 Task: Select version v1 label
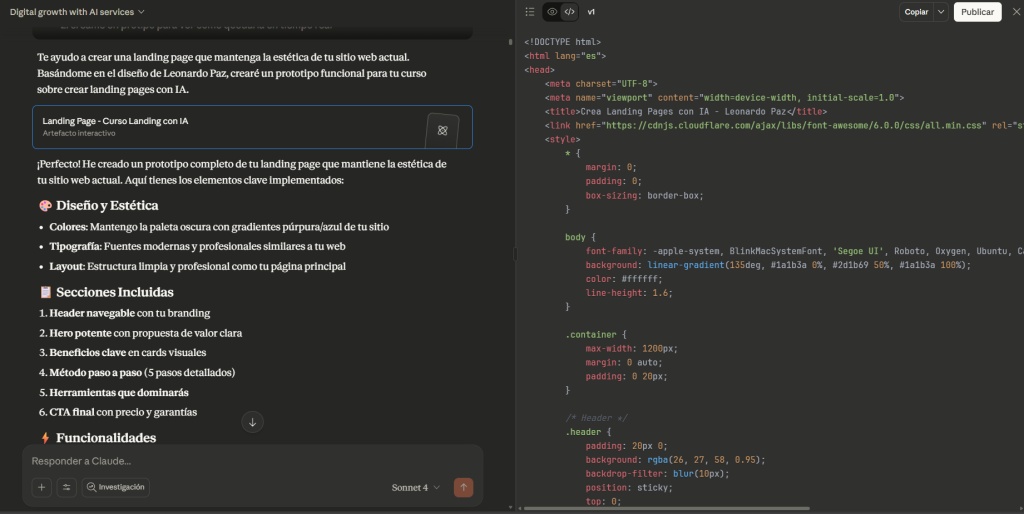[591, 12]
